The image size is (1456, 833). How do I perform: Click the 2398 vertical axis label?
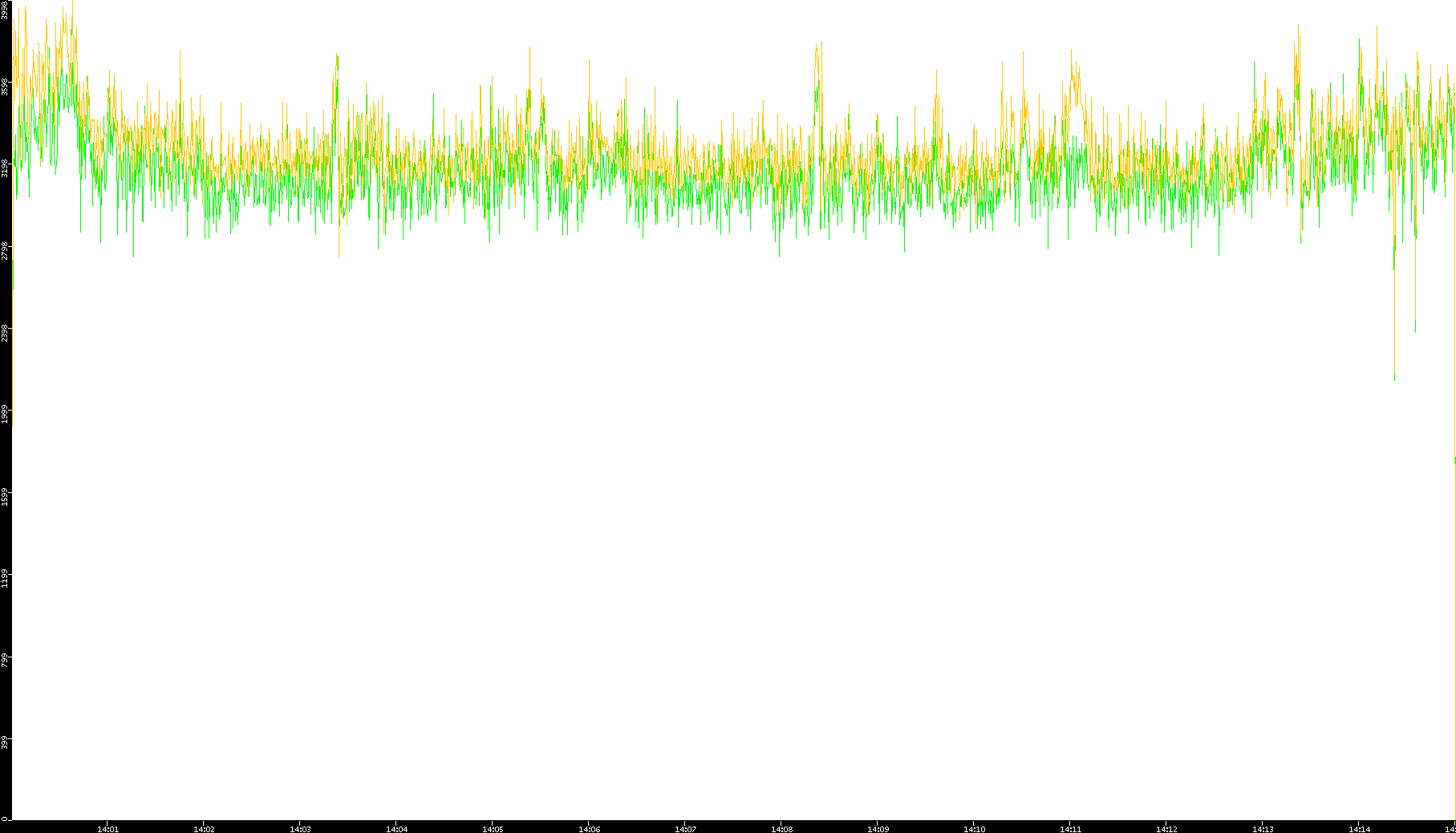pyautogui.click(x=6, y=333)
